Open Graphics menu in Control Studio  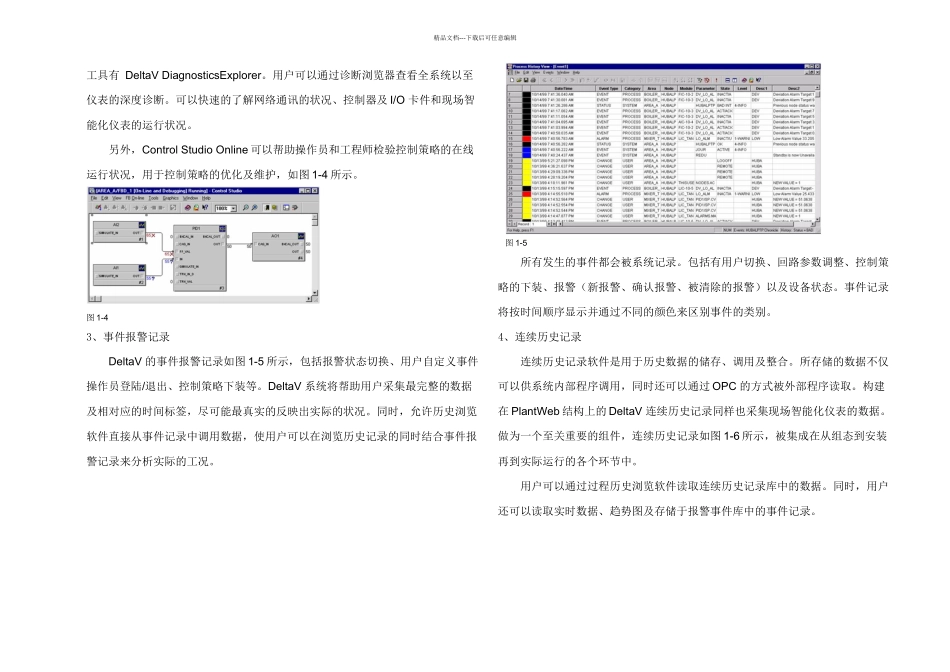pos(171,198)
